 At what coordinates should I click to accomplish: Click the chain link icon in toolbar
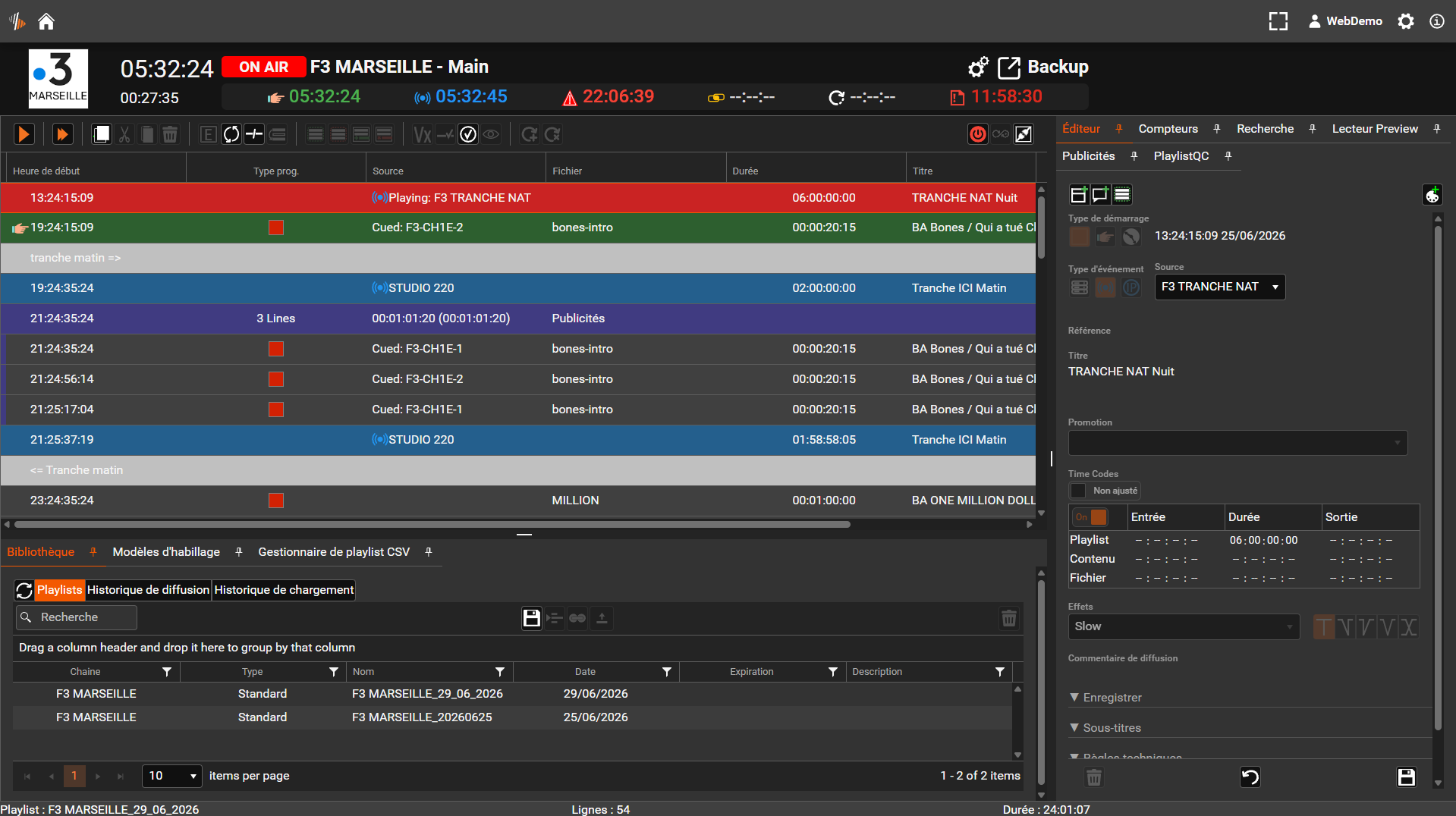(1001, 134)
